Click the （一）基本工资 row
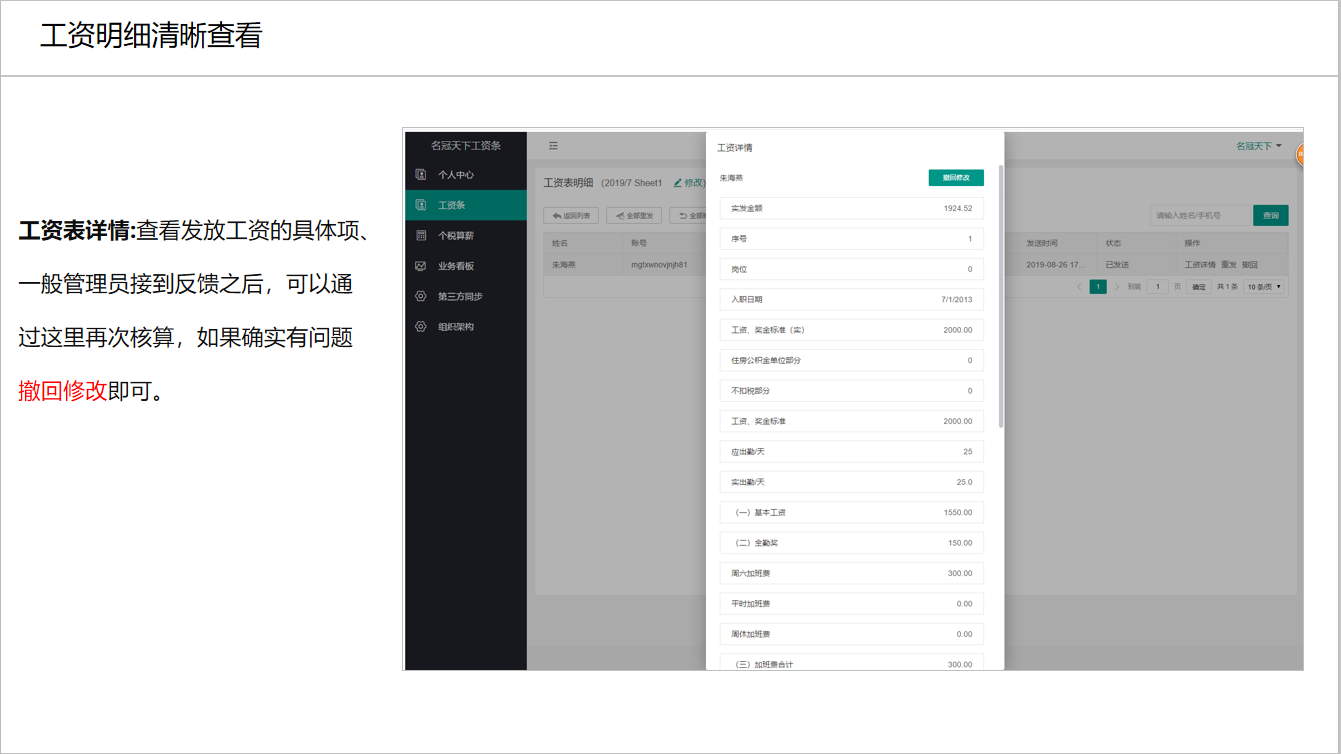Image resolution: width=1341 pixels, height=754 pixels. click(x=851, y=512)
